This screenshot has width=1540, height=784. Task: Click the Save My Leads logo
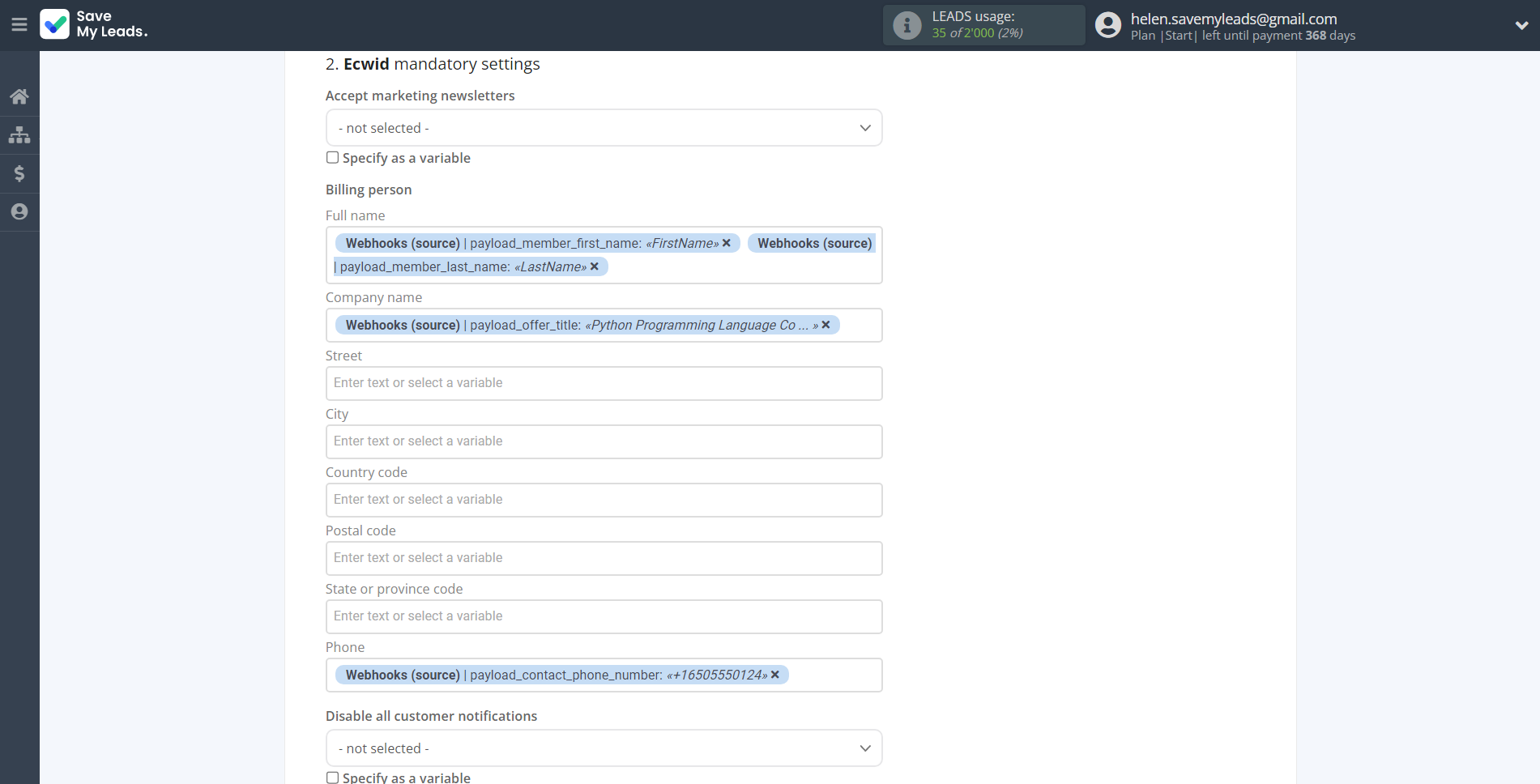[x=94, y=24]
